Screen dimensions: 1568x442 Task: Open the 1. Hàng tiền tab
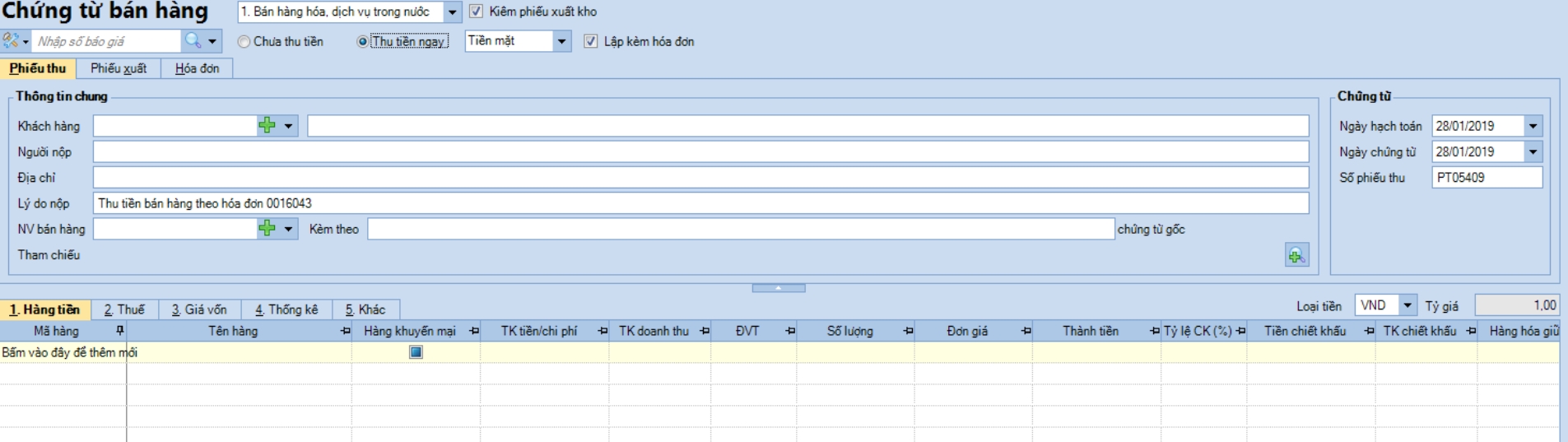pos(45,309)
